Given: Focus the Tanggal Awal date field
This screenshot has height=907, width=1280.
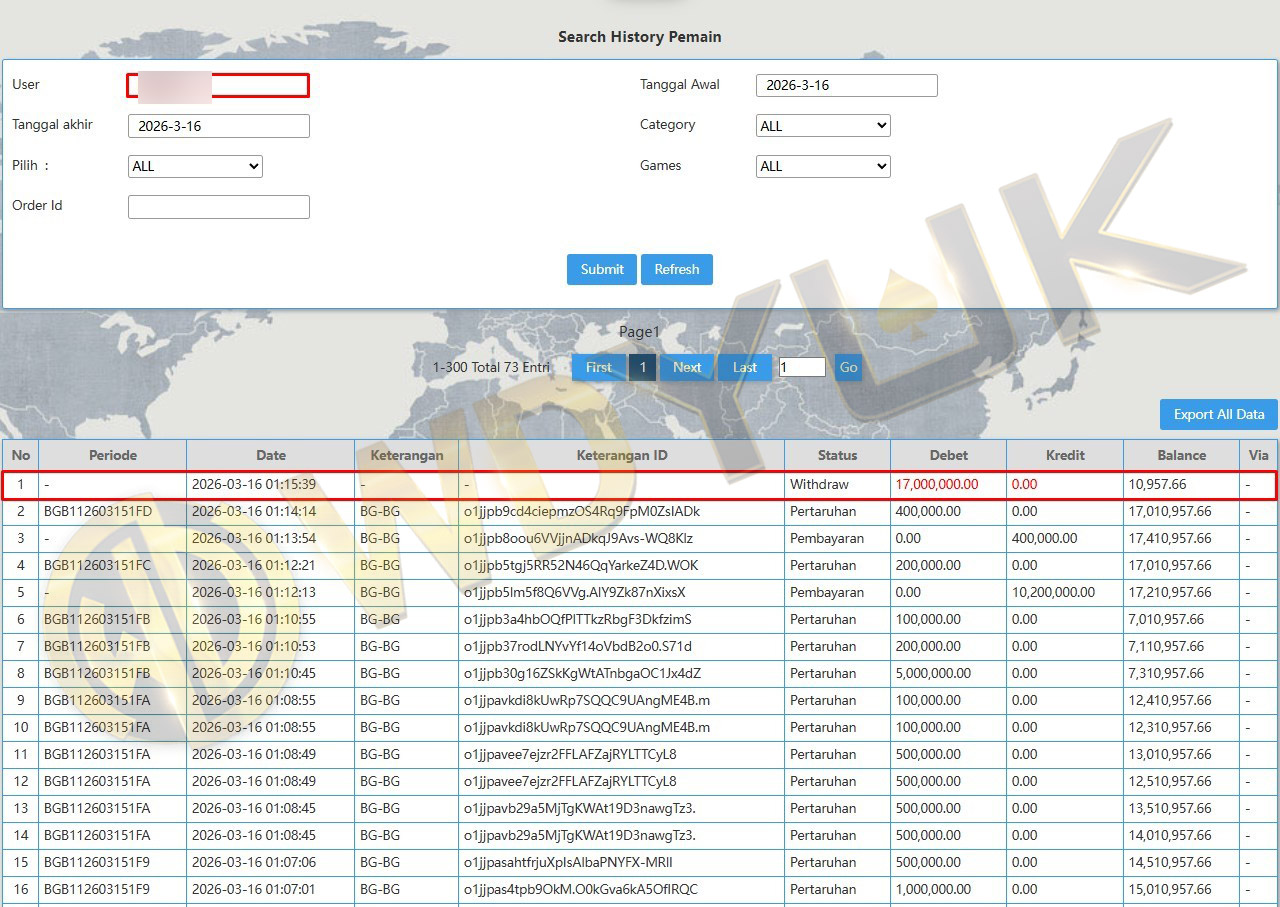Looking at the screenshot, I should 846,86.
